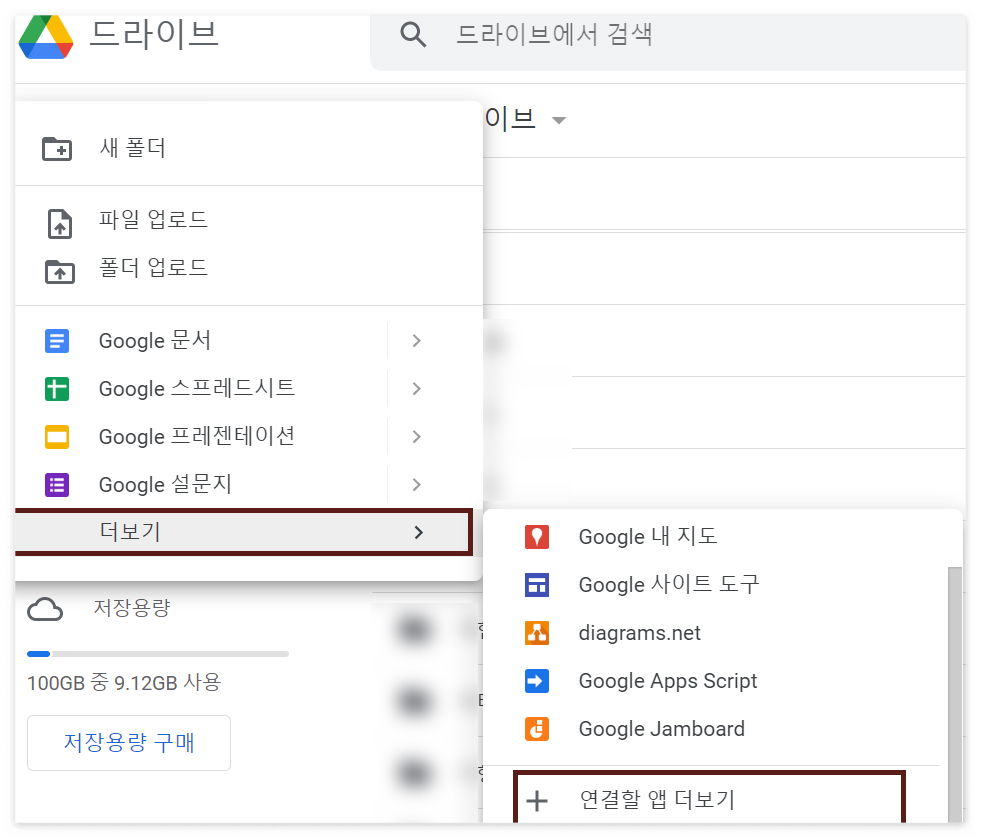Click the 100GB 중 9.12GB 사용 text

pos(124,683)
